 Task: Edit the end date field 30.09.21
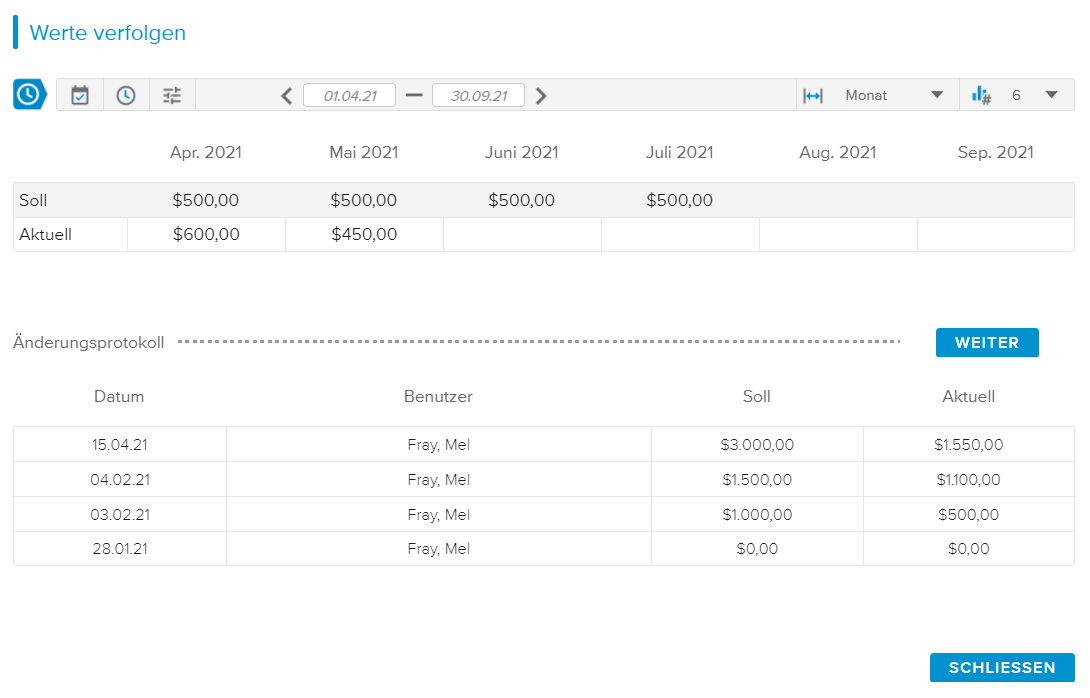pos(478,96)
